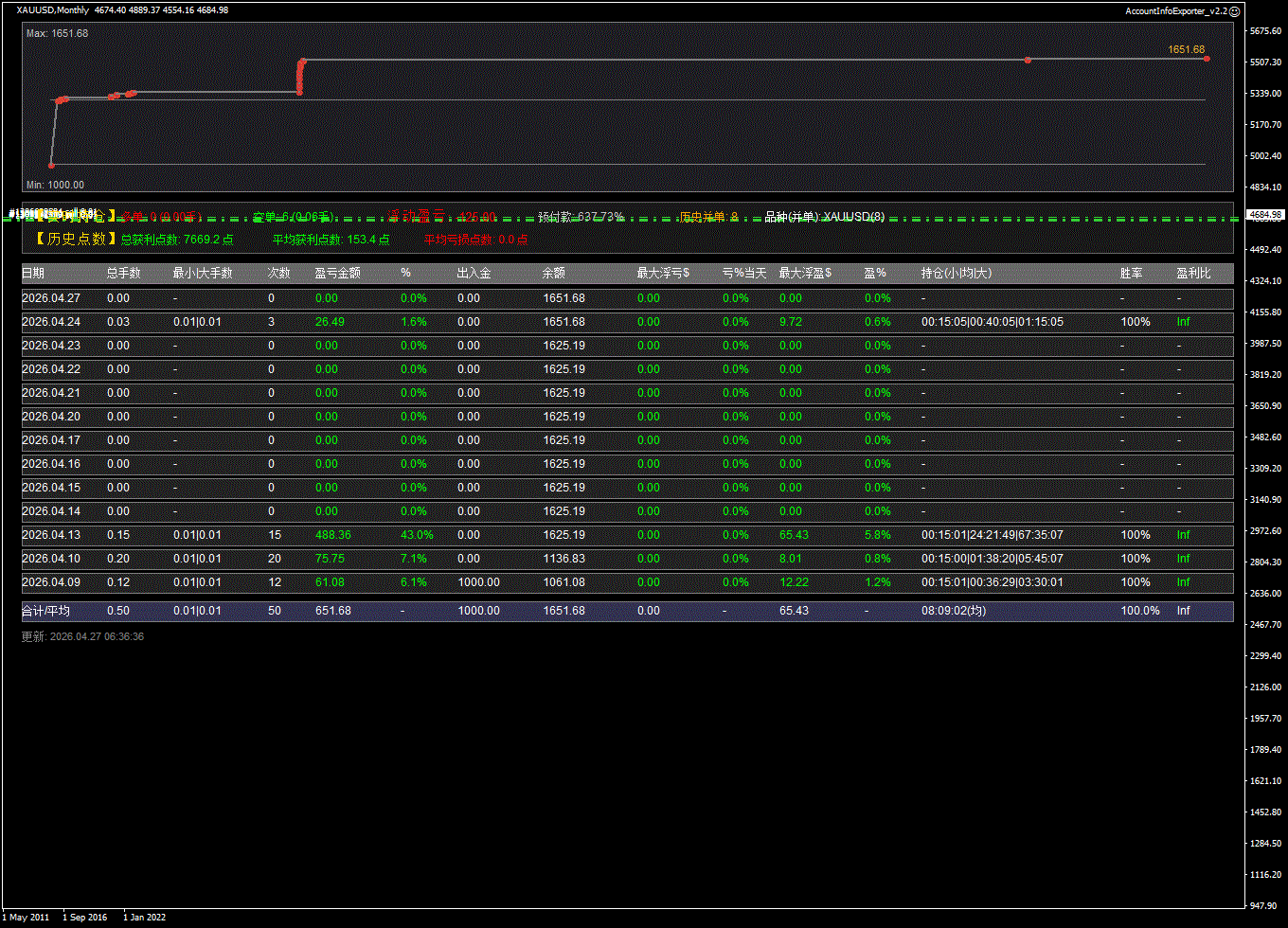
Task: Click the final equity curve point at 1651.68
Action: pyautogui.click(x=1207, y=59)
